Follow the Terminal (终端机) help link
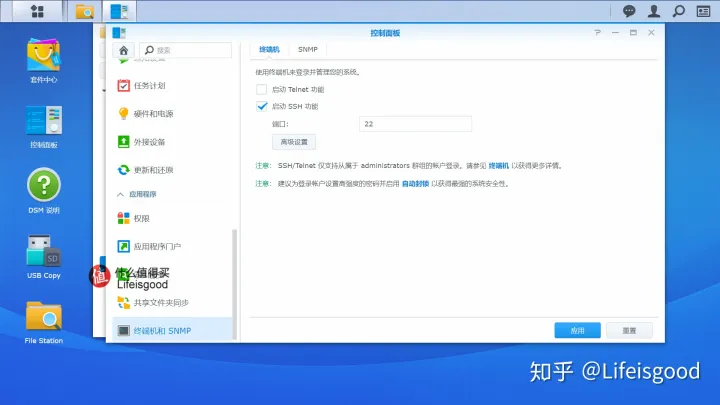Screen dimensions: 720x405 tap(498, 166)
